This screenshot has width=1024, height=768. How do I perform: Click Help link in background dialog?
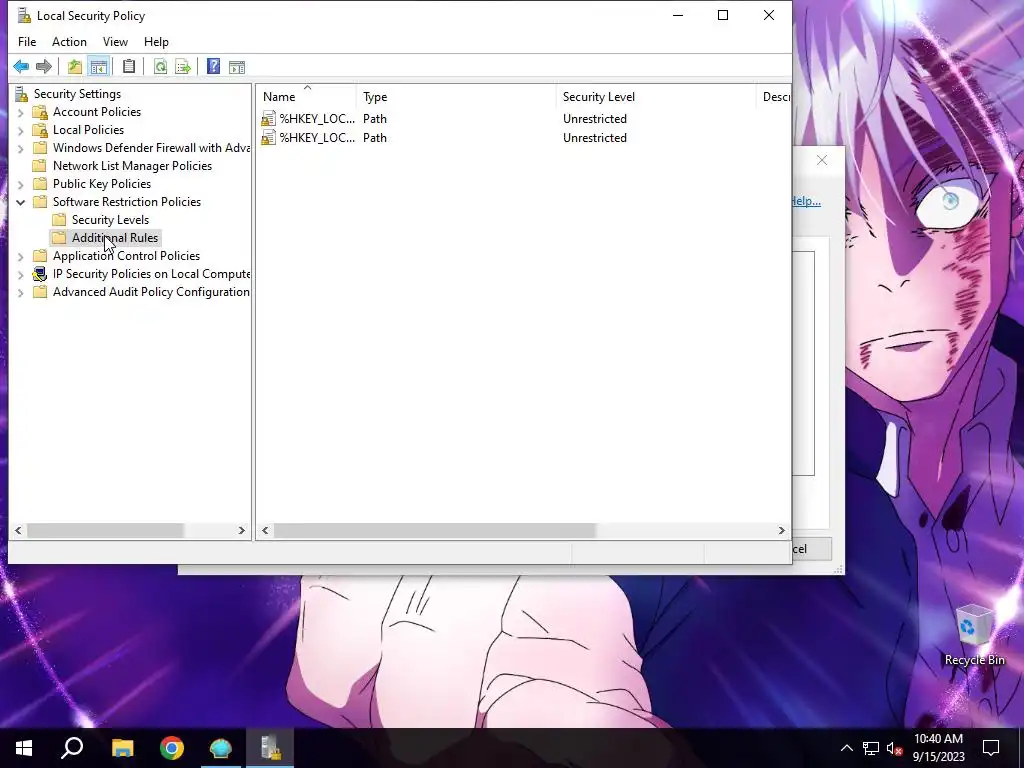click(807, 201)
